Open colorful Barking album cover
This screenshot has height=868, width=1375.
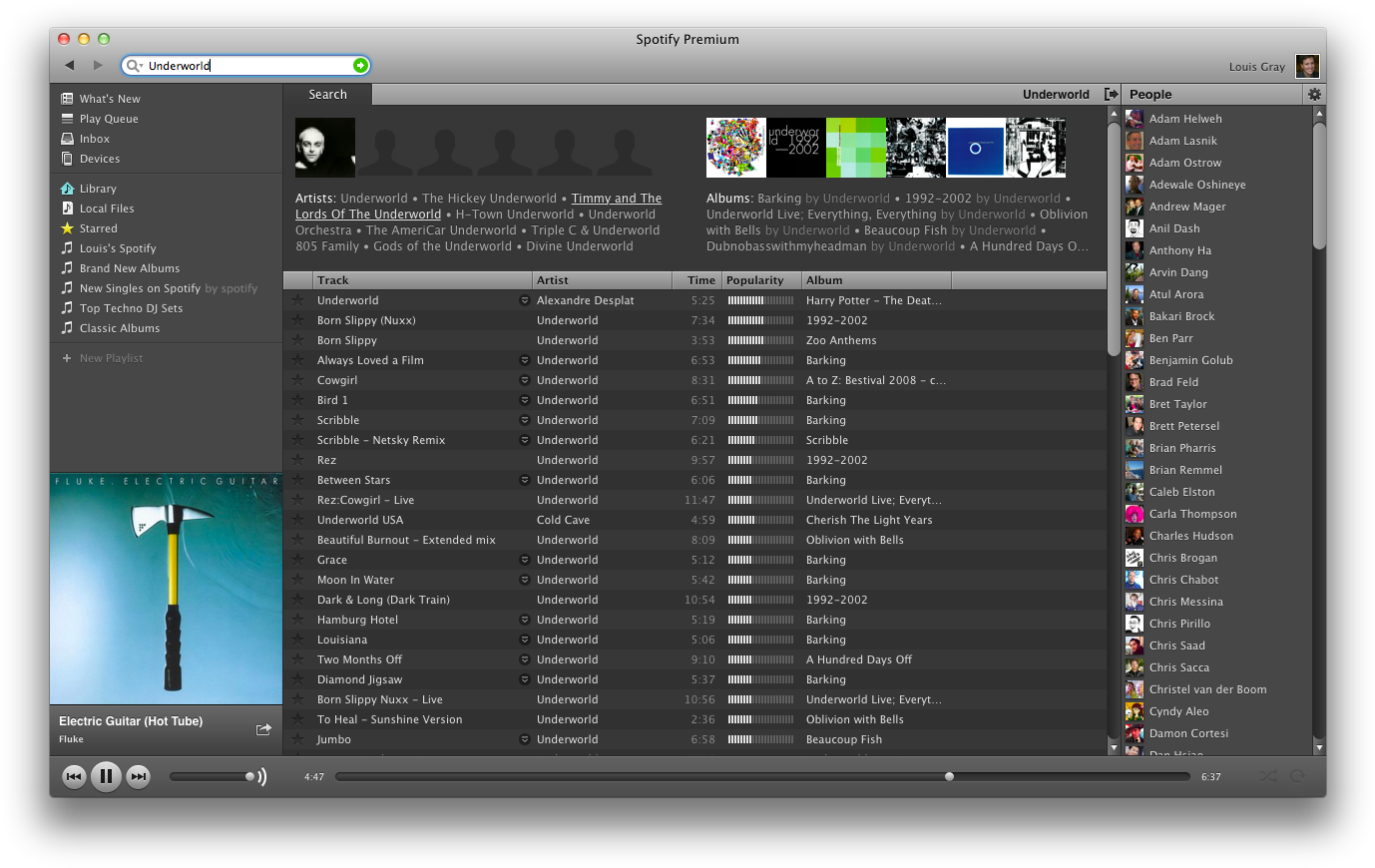[x=736, y=148]
